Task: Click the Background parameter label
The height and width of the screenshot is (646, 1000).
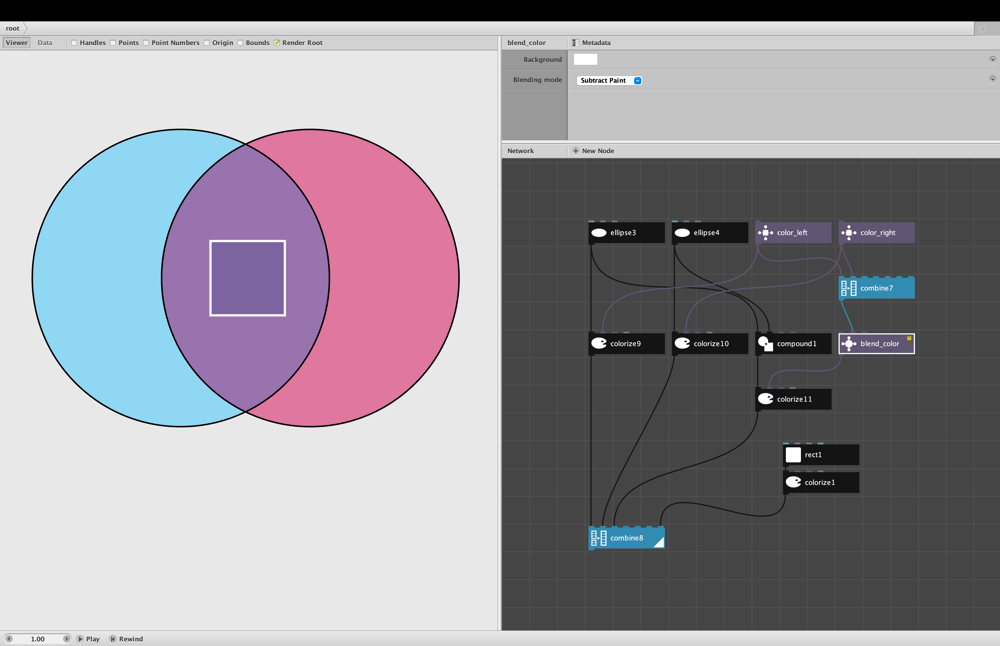Action: click(543, 59)
